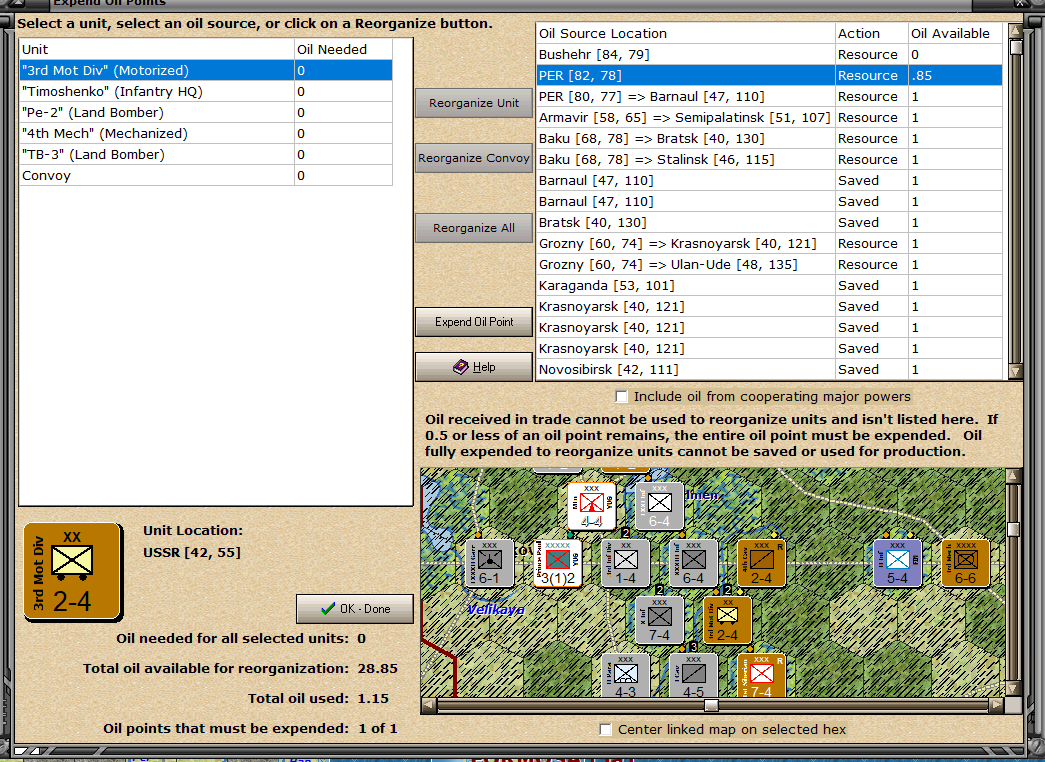The image size is (1045, 762).
Task: Click the Oil Needed column header
Action: tap(343, 49)
